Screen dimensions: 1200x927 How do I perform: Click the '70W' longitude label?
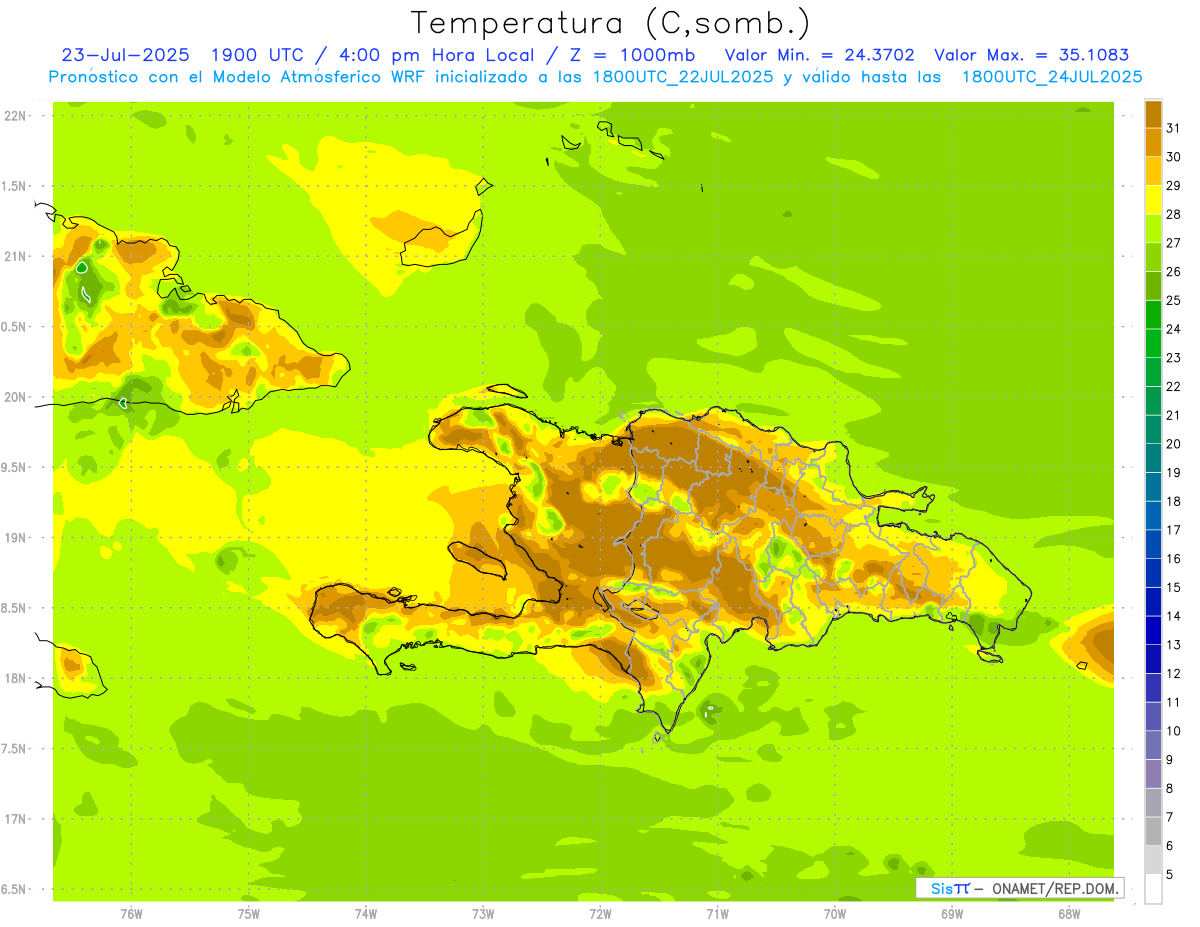[835, 913]
